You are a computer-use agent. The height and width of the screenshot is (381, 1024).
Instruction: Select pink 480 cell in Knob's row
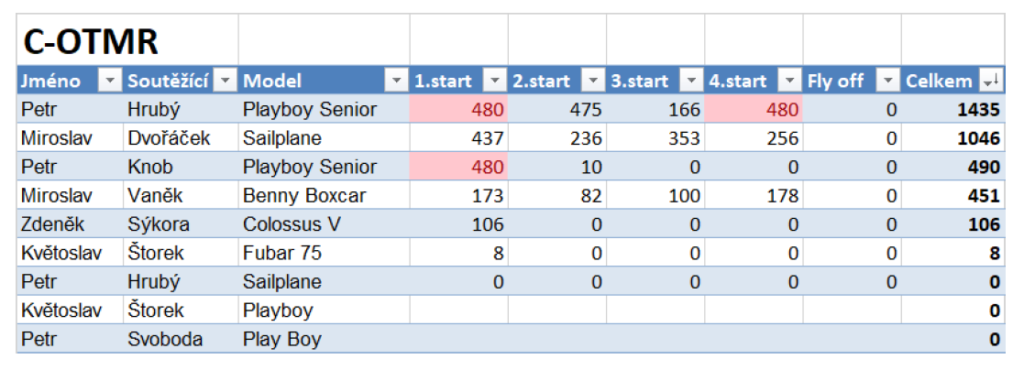coord(458,167)
